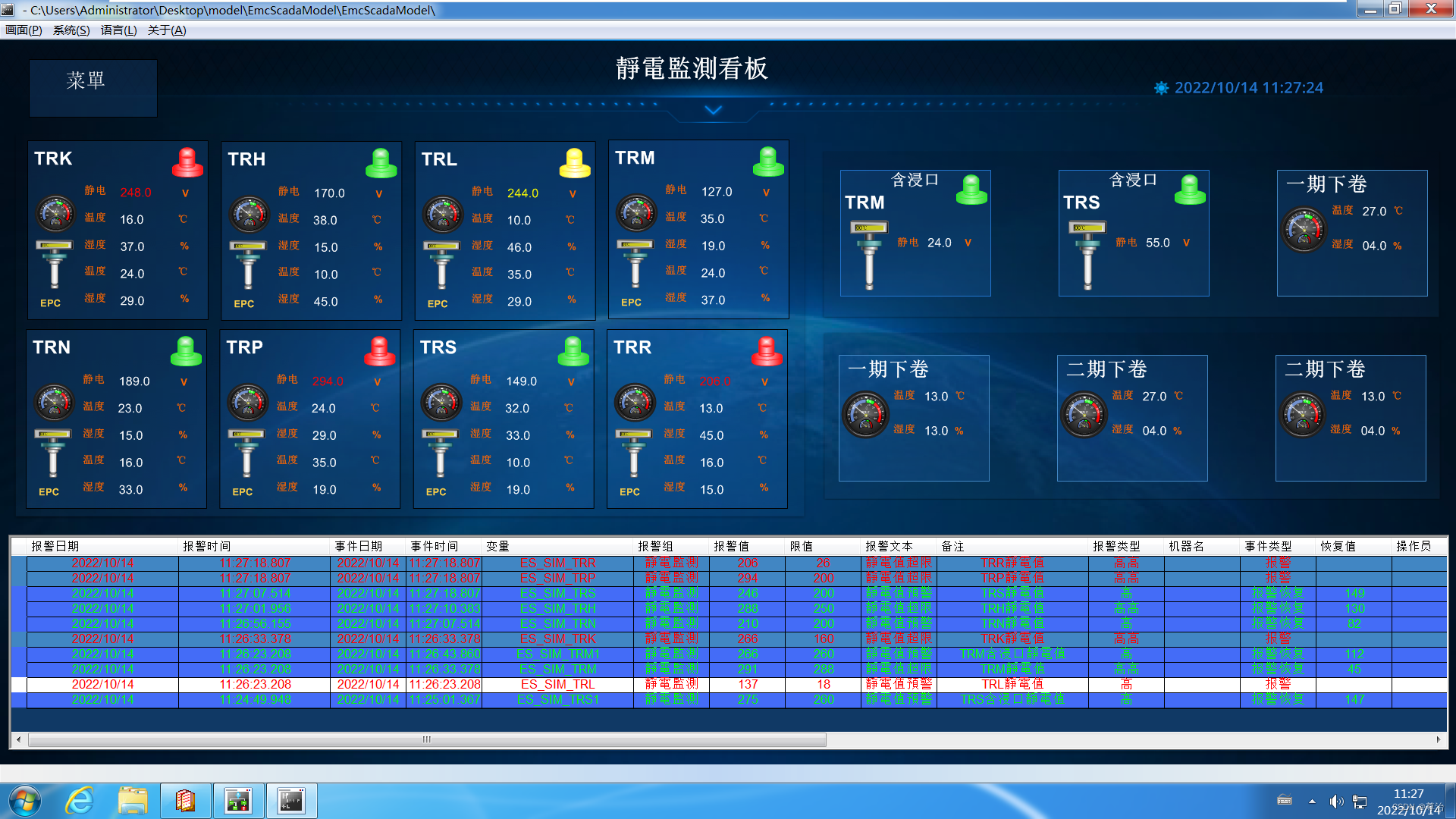Viewport: 1456px width, 819px height.
Task: Click the gauge in 一期下卷 top-right panel
Action: point(1304,230)
